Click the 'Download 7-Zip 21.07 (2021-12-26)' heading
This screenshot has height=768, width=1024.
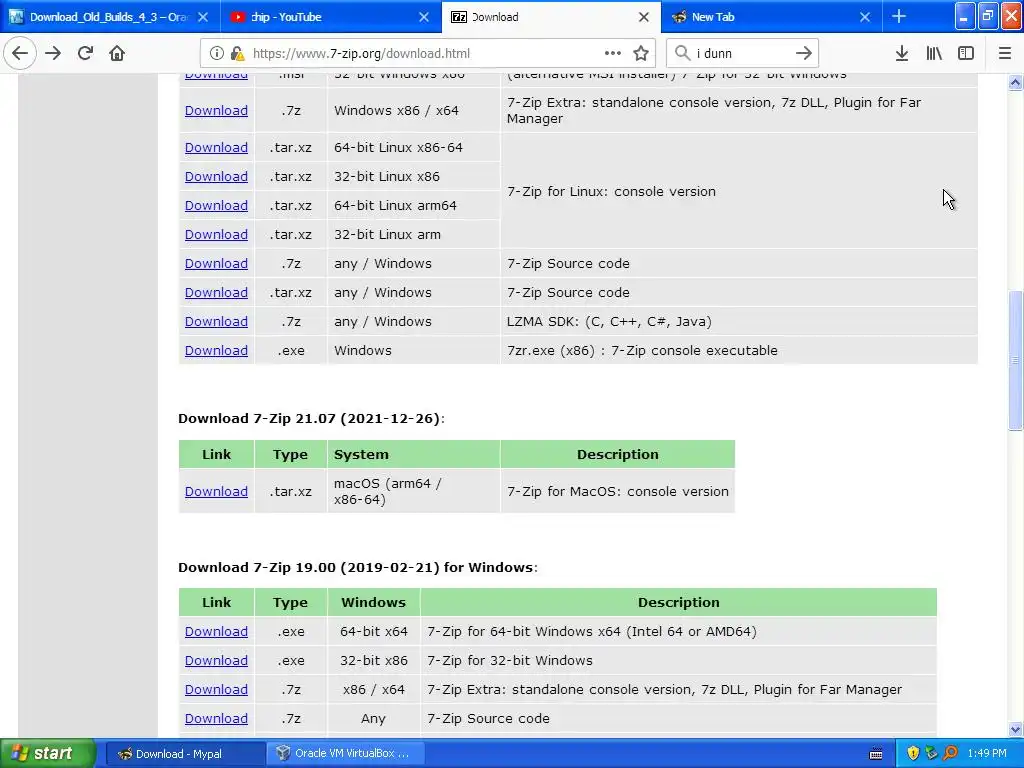pos(311,419)
